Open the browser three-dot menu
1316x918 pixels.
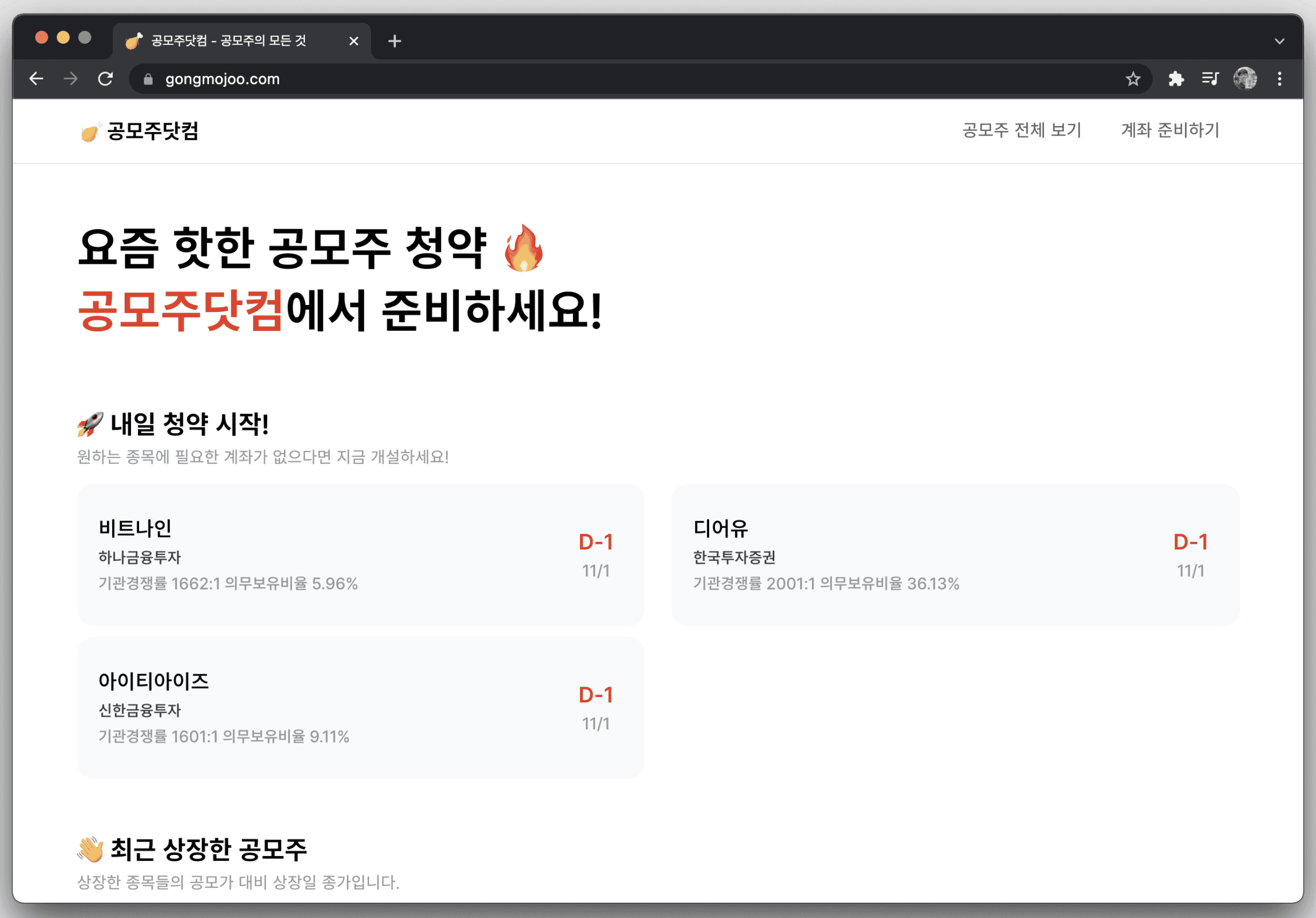1280,78
